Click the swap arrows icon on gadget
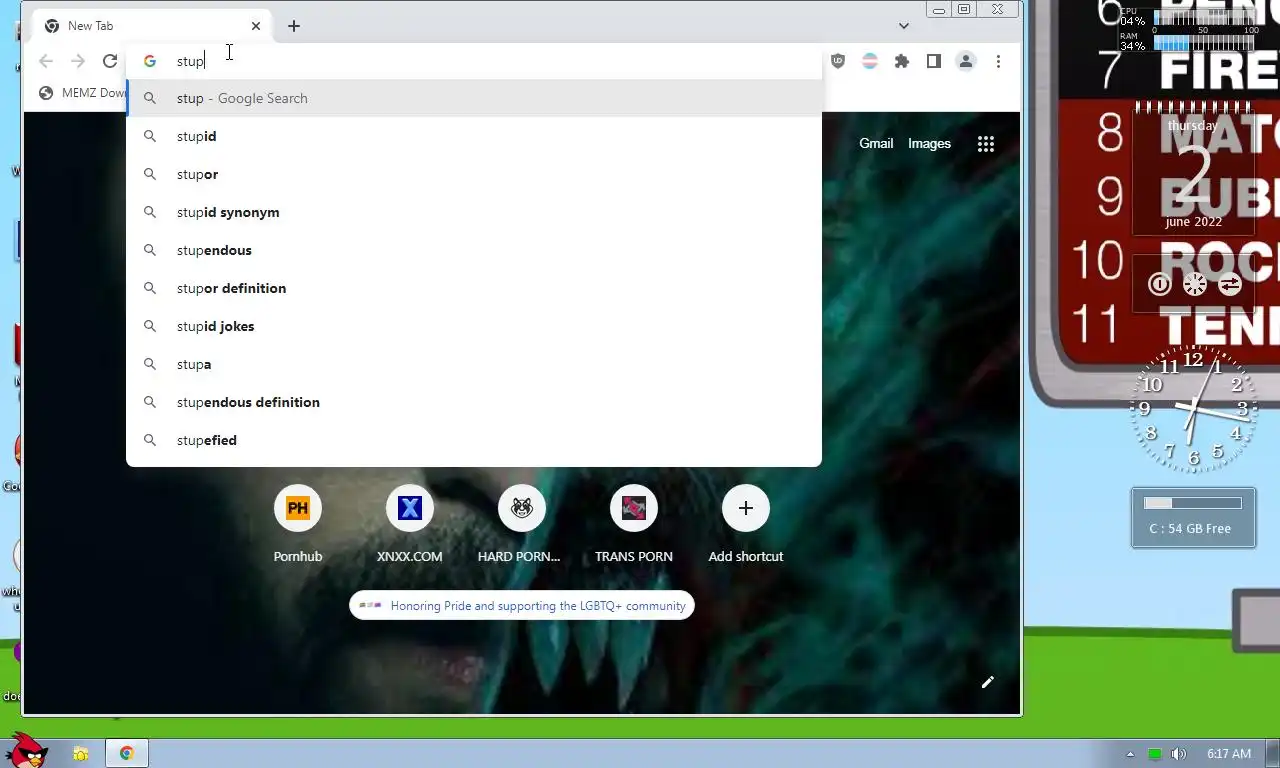 (x=1230, y=284)
